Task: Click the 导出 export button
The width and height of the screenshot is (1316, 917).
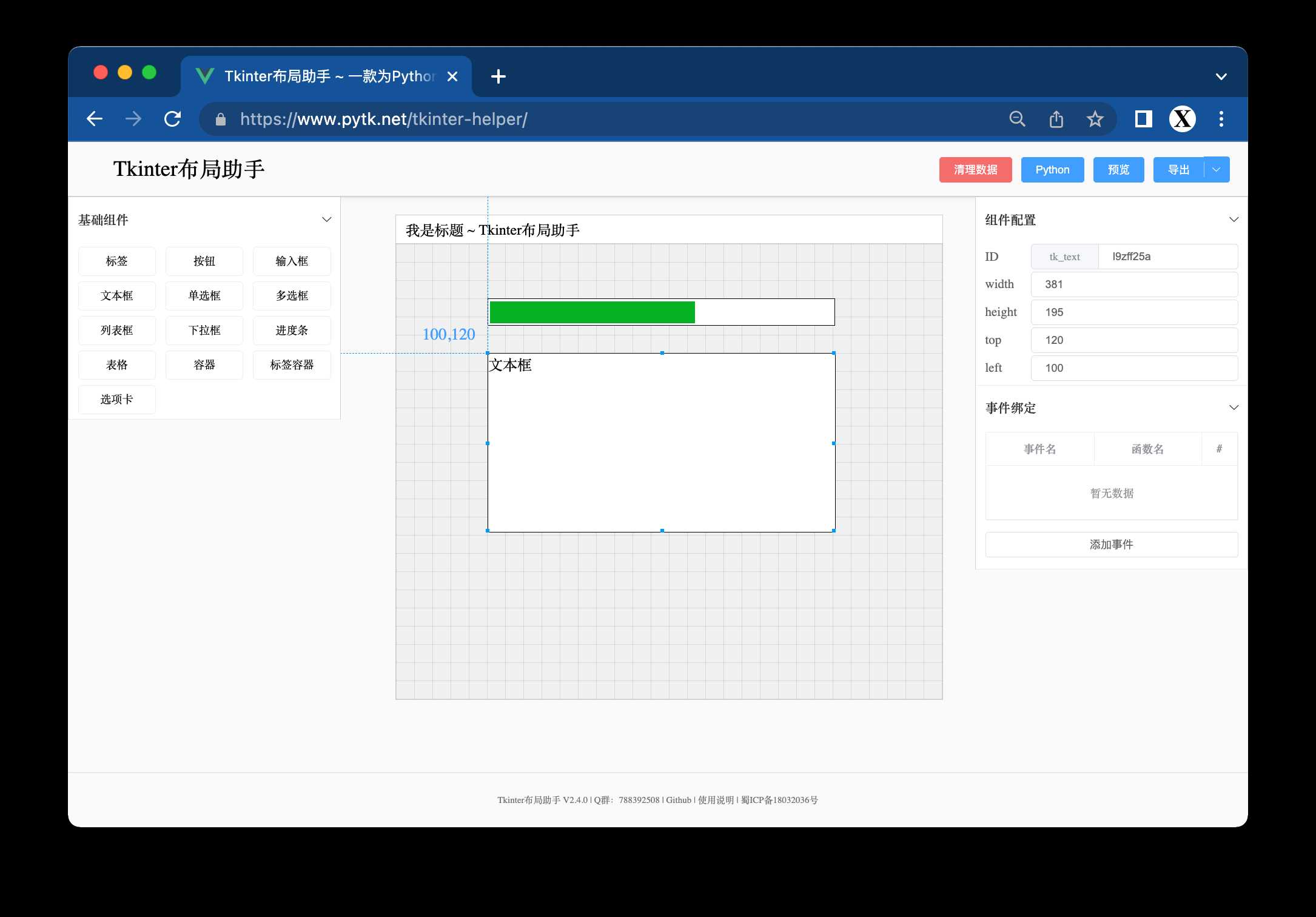Action: [1178, 170]
